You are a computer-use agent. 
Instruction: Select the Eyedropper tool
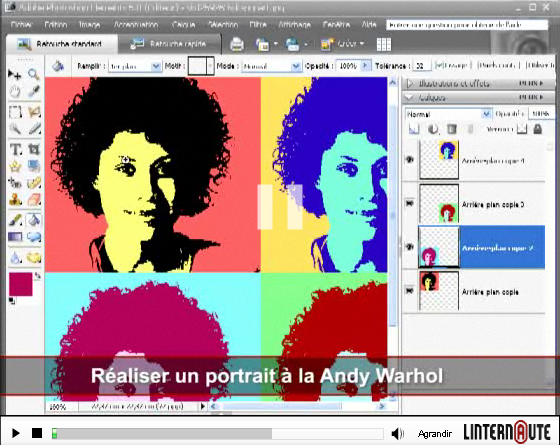pos(34,92)
